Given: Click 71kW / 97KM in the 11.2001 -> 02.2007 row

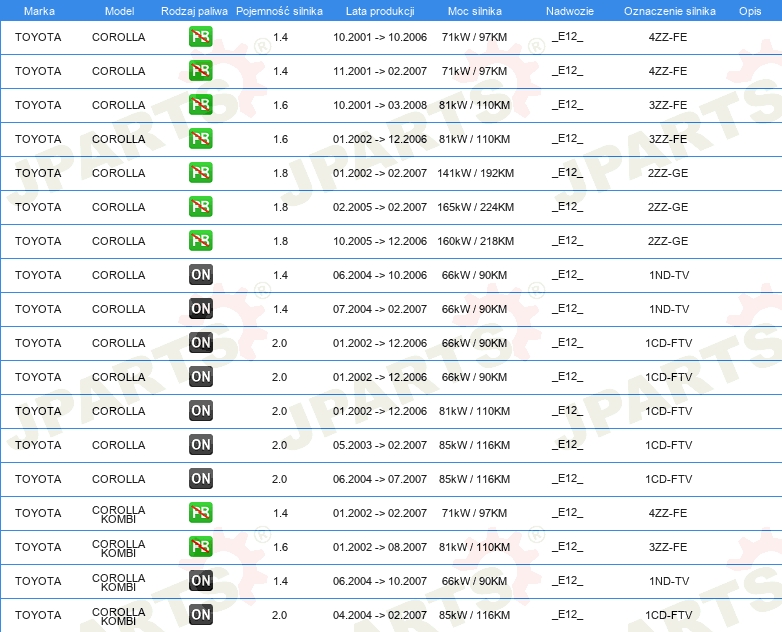Looking at the screenshot, I should [x=474, y=71].
